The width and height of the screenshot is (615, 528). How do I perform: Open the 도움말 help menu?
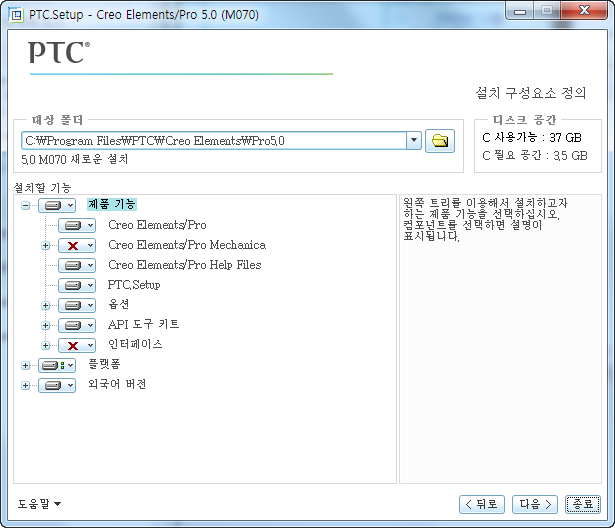click(39, 504)
